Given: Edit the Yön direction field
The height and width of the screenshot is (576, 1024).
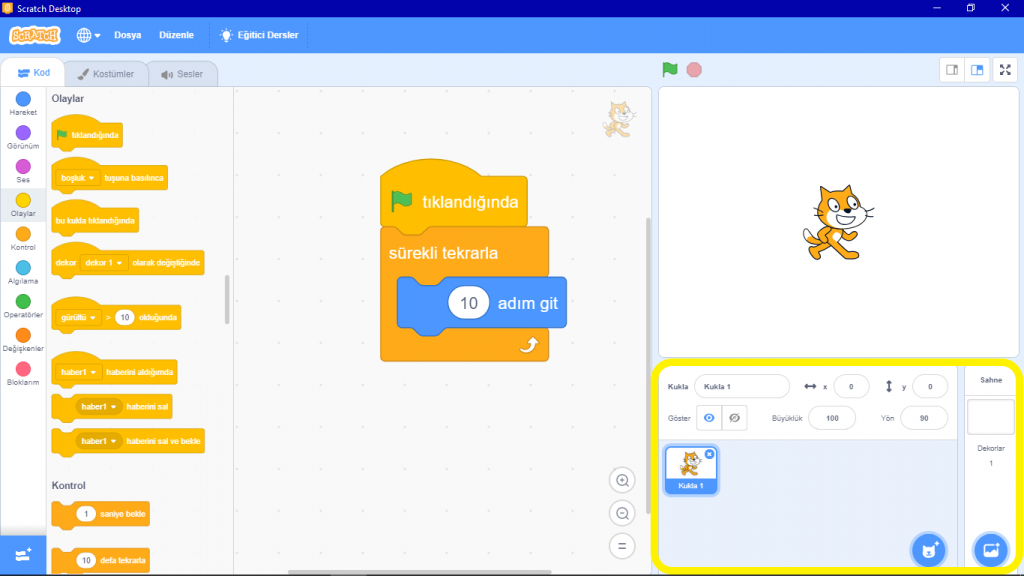Looking at the screenshot, I should tap(923, 418).
